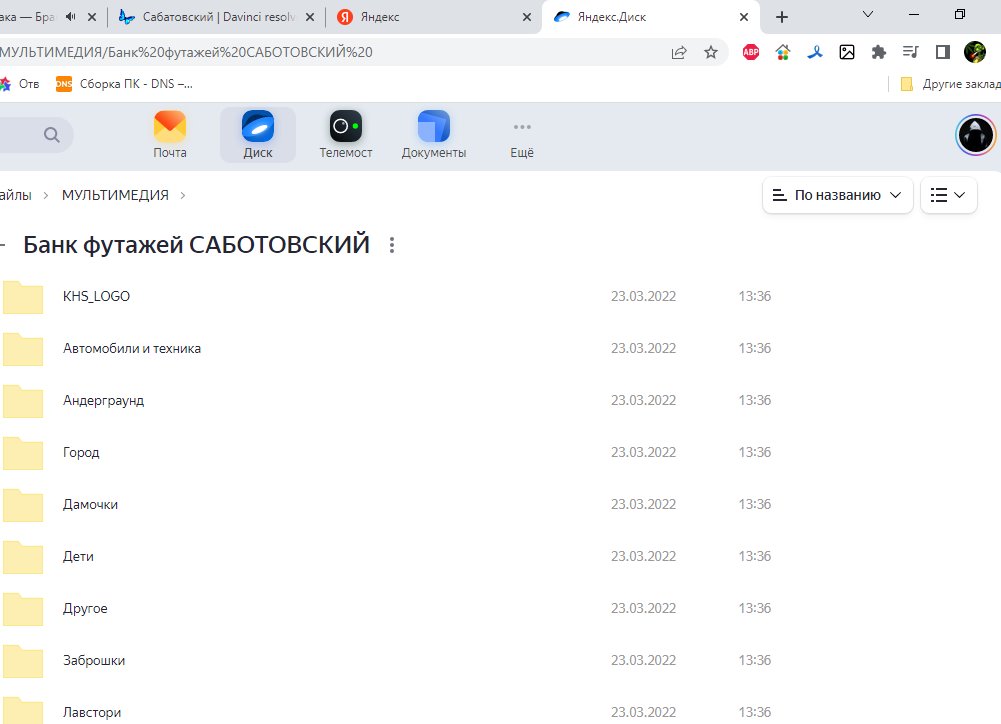Select the Автомобили и техника folder
This screenshot has width=1001, height=724.
point(131,348)
